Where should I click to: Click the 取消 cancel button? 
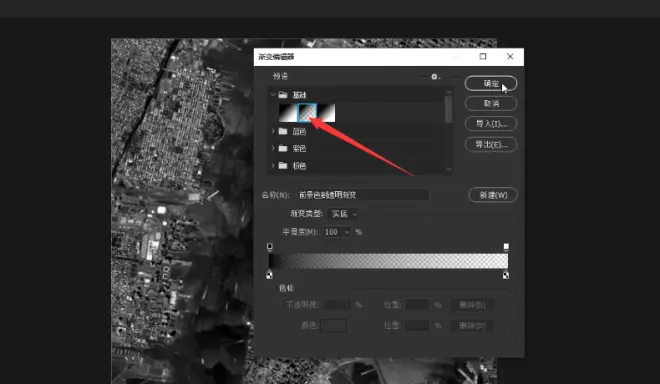click(491, 104)
